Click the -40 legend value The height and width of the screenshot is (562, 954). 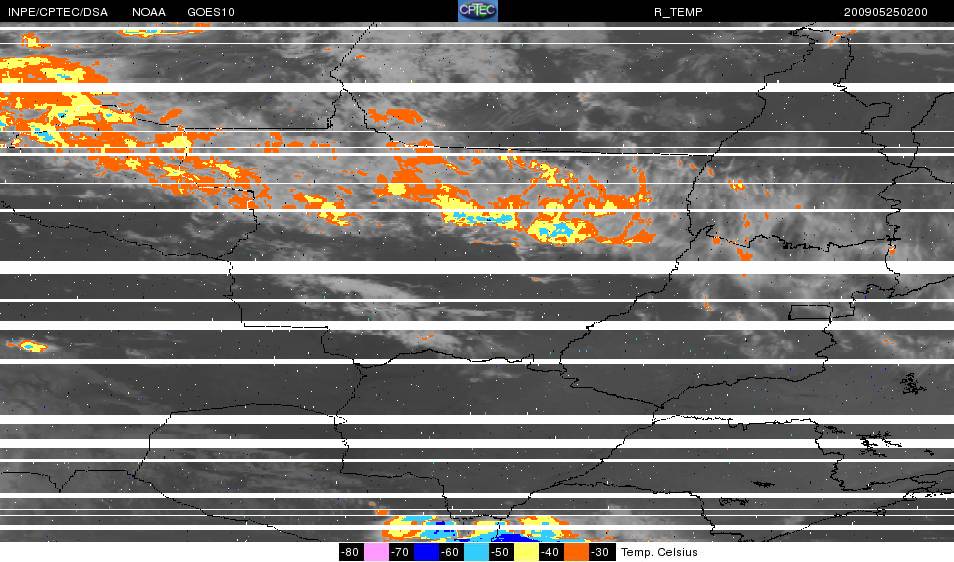click(x=551, y=552)
